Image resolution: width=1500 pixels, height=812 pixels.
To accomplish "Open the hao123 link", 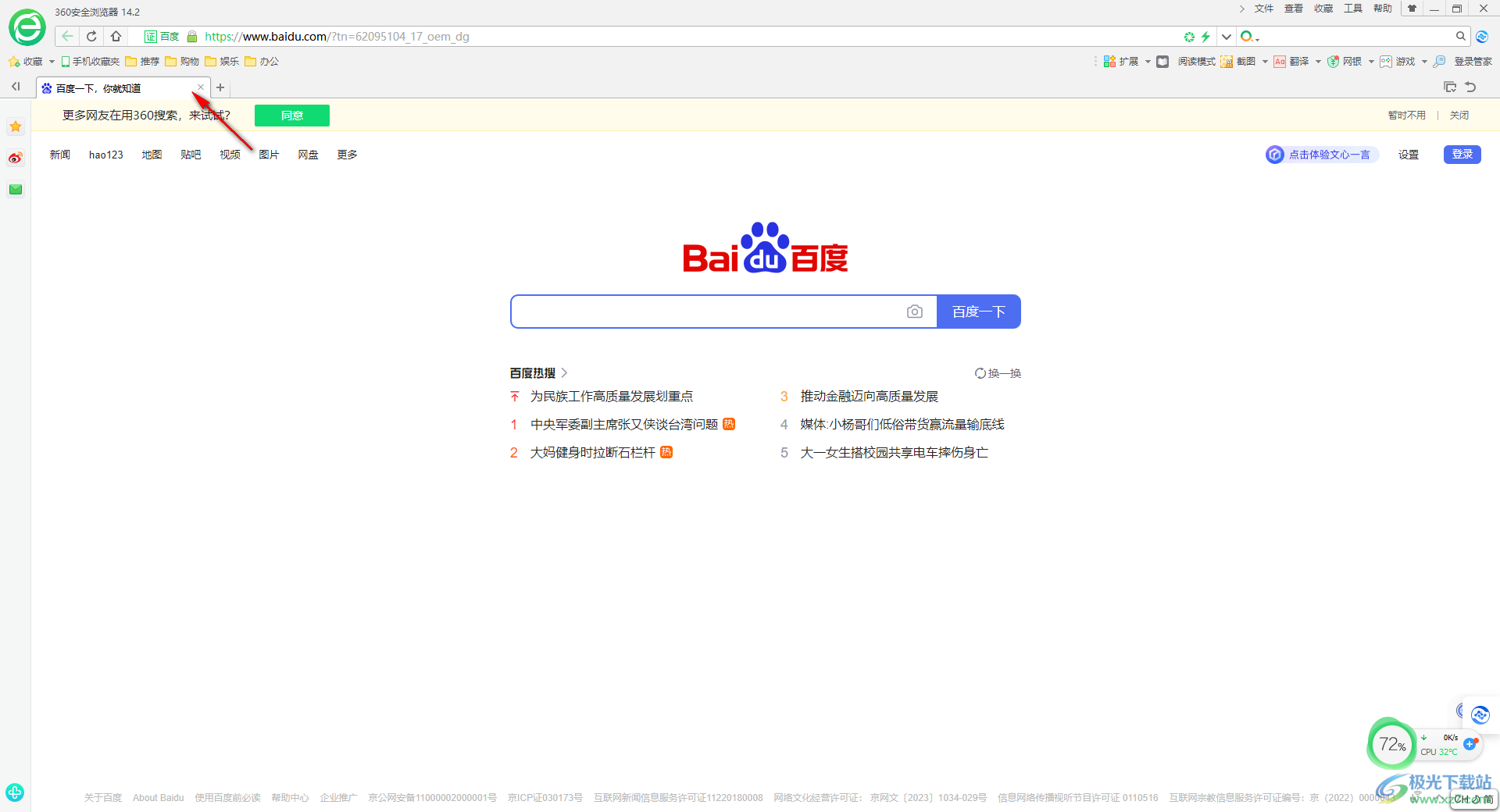I will (x=106, y=155).
